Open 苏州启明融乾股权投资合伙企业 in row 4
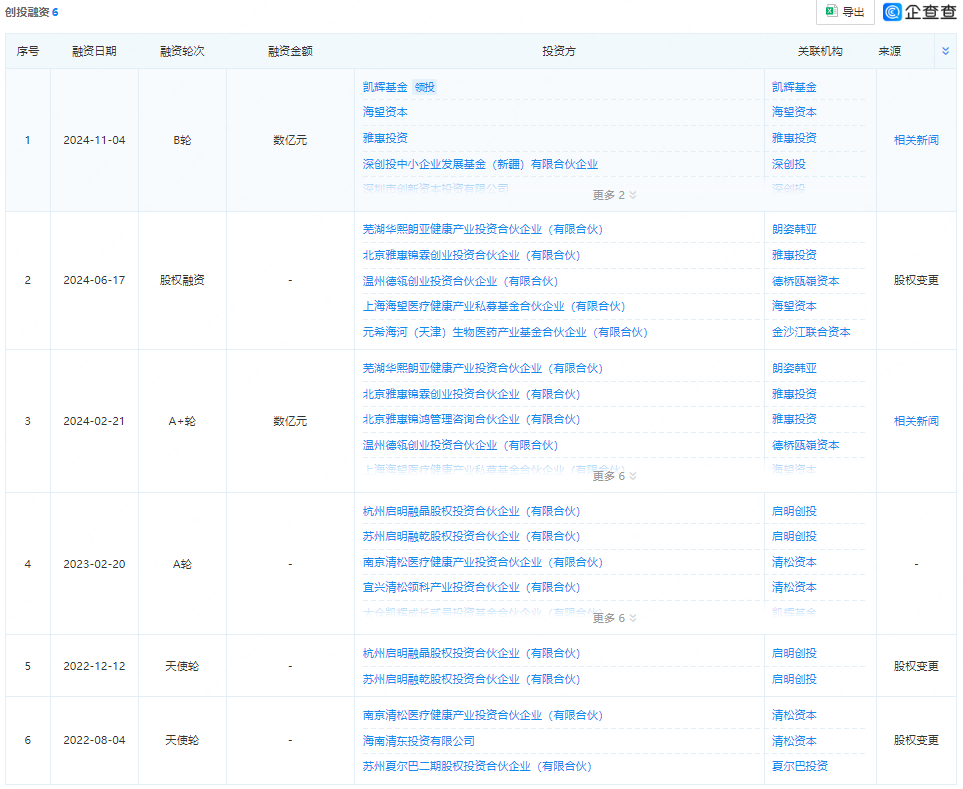The height and width of the screenshot is (789, 963). click(x=472, y=537)
